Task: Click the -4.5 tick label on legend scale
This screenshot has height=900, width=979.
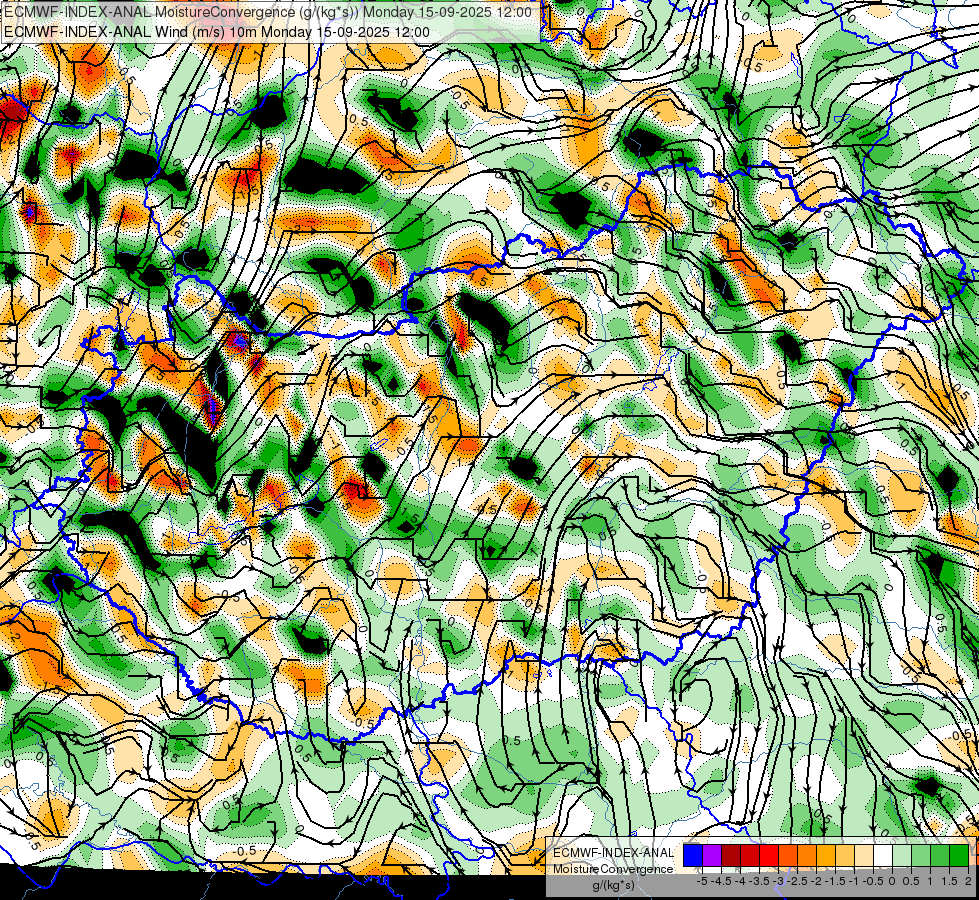Action: coord(721,881)
